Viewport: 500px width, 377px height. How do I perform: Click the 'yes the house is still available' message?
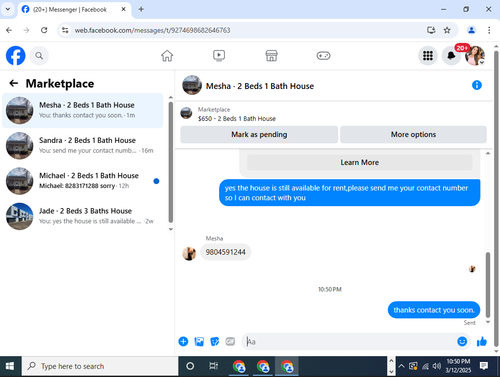point(350,193)
